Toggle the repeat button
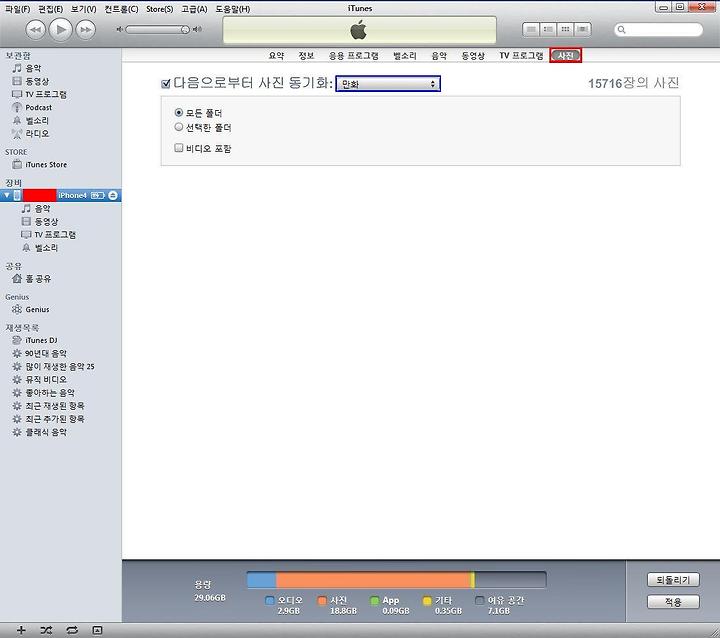 pos(72,630)
